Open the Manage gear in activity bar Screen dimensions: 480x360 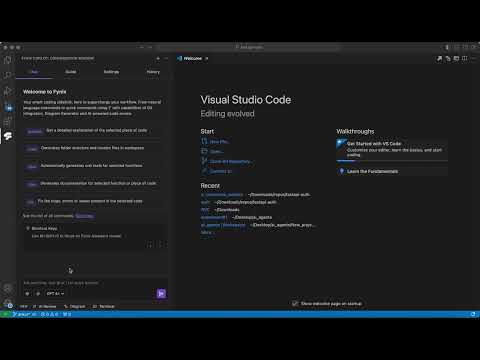tap(8, 303)
